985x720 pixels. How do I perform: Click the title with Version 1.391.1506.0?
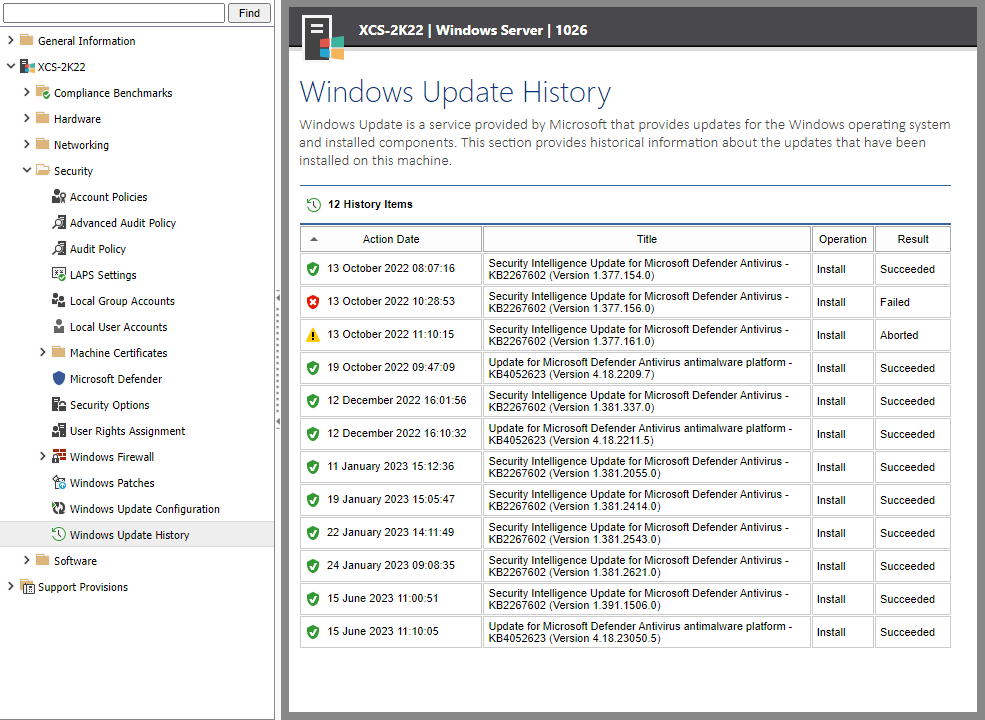coord(638,599)
